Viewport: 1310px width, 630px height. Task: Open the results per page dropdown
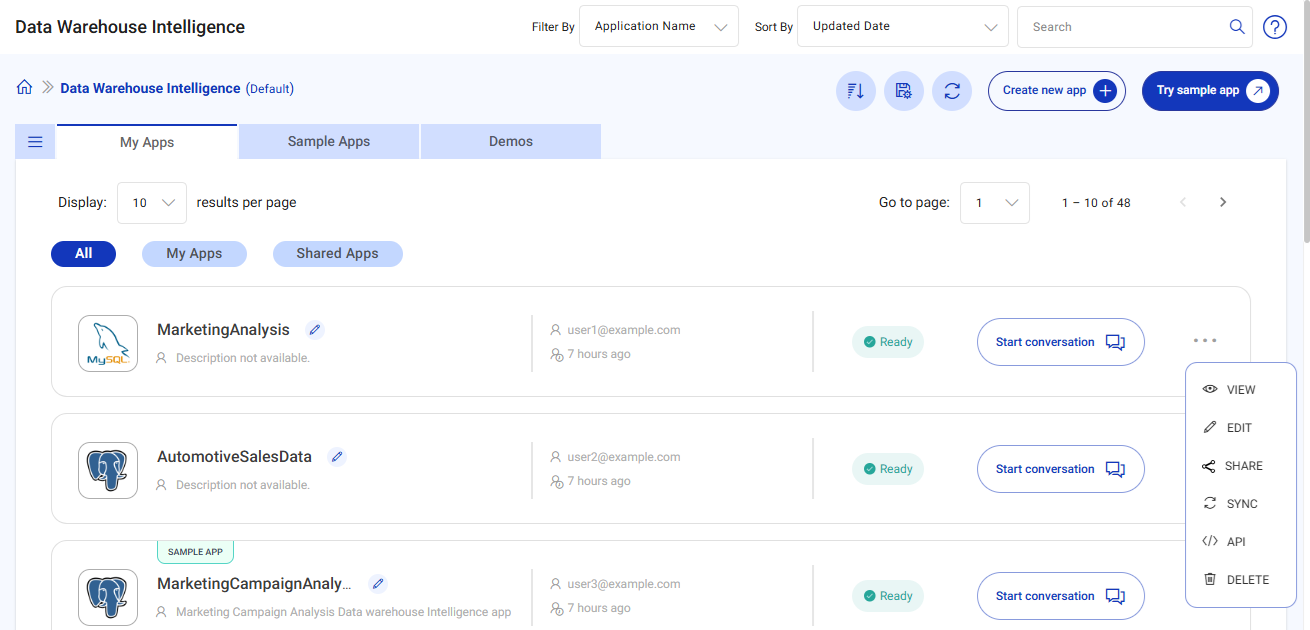click(x=151, y=202)
